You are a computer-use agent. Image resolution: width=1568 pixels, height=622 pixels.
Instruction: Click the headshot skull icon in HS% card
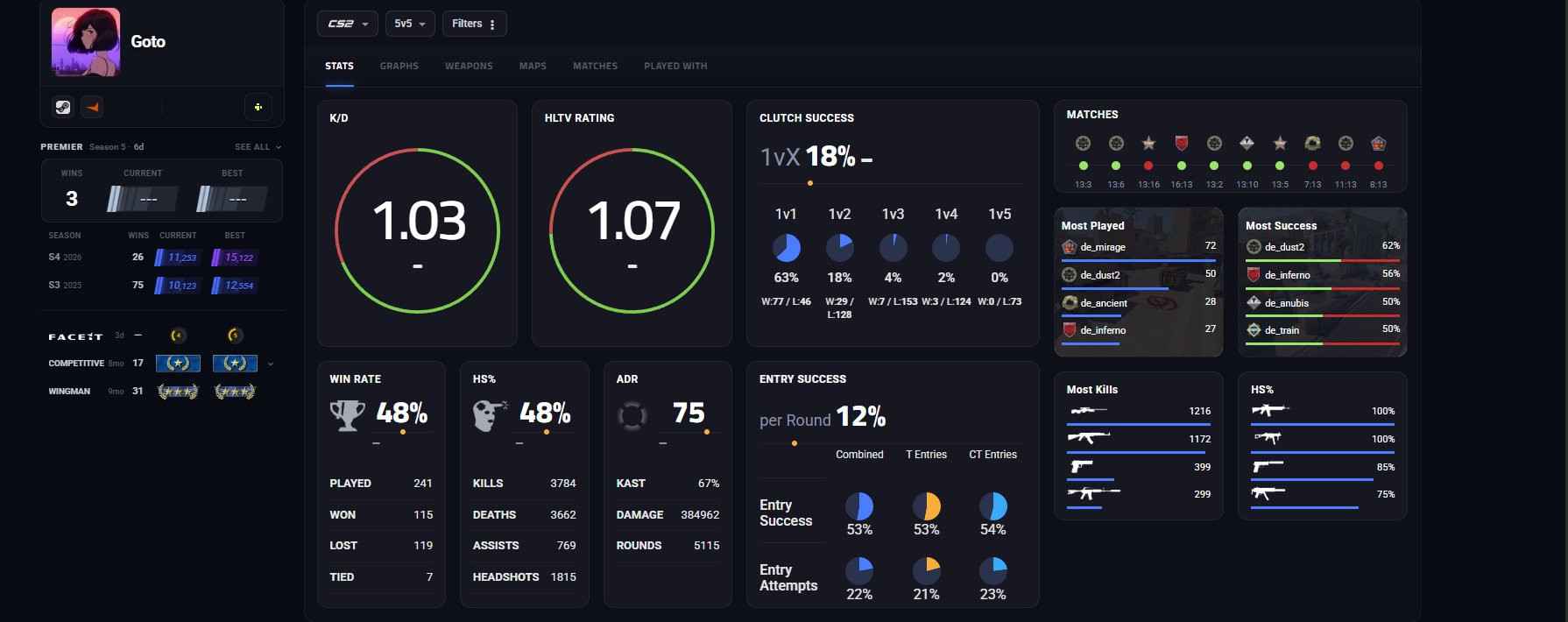pyautogui.click(x=490, y=415)
